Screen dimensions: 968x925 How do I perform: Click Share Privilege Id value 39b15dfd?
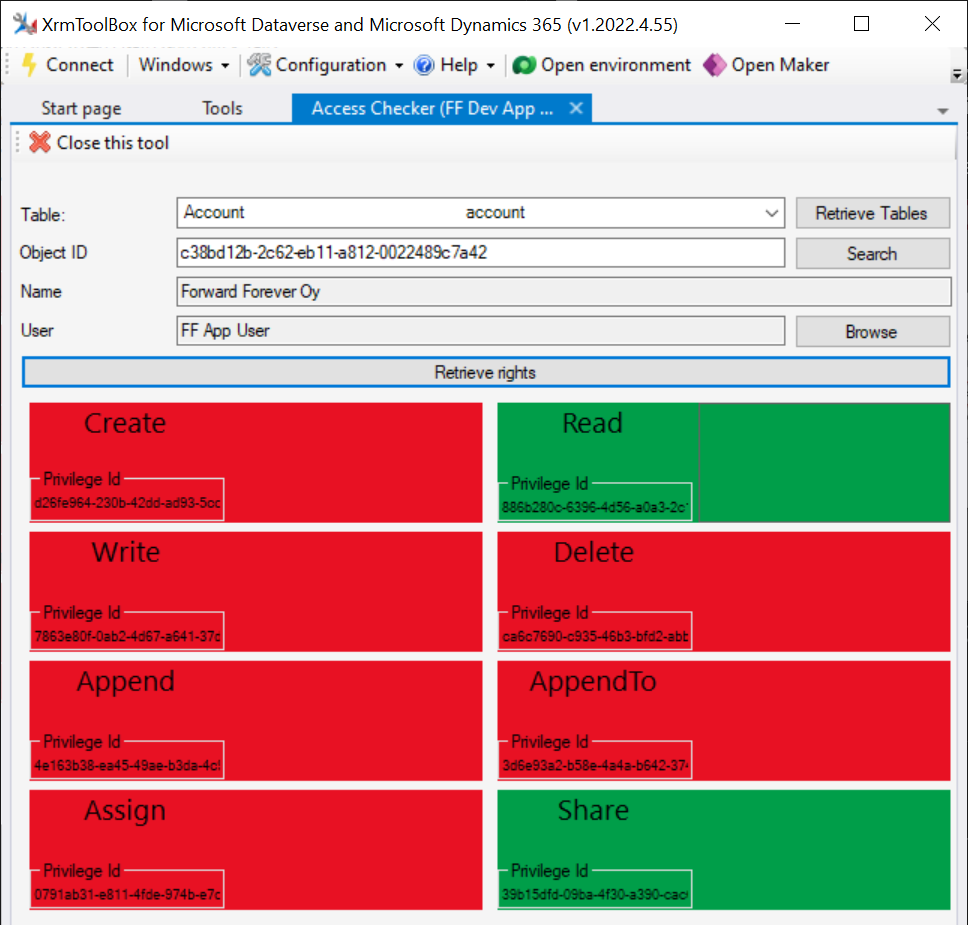click(x=595, y=895)
